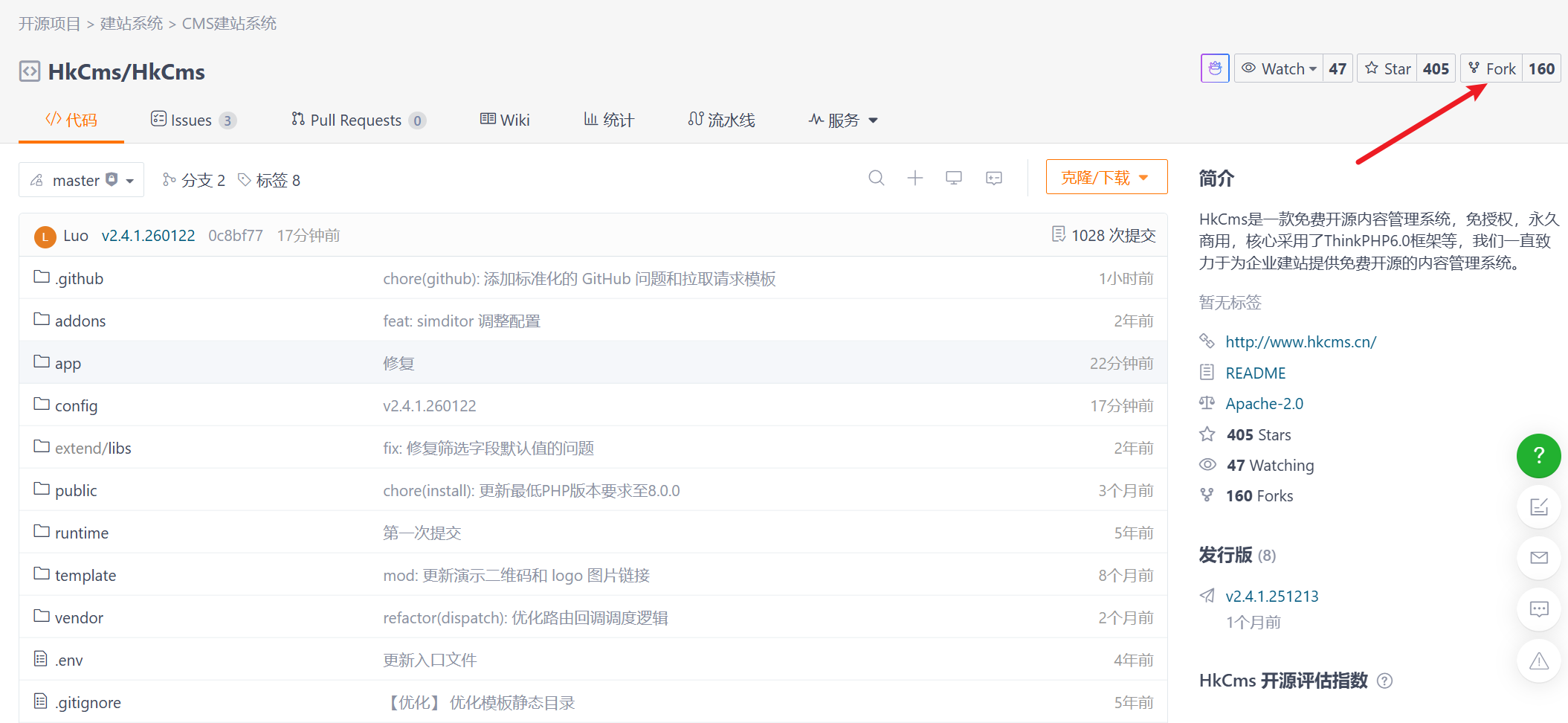Open the Pull Requests tab
Screen dimensions: 1568x723
tap(356, 120)
